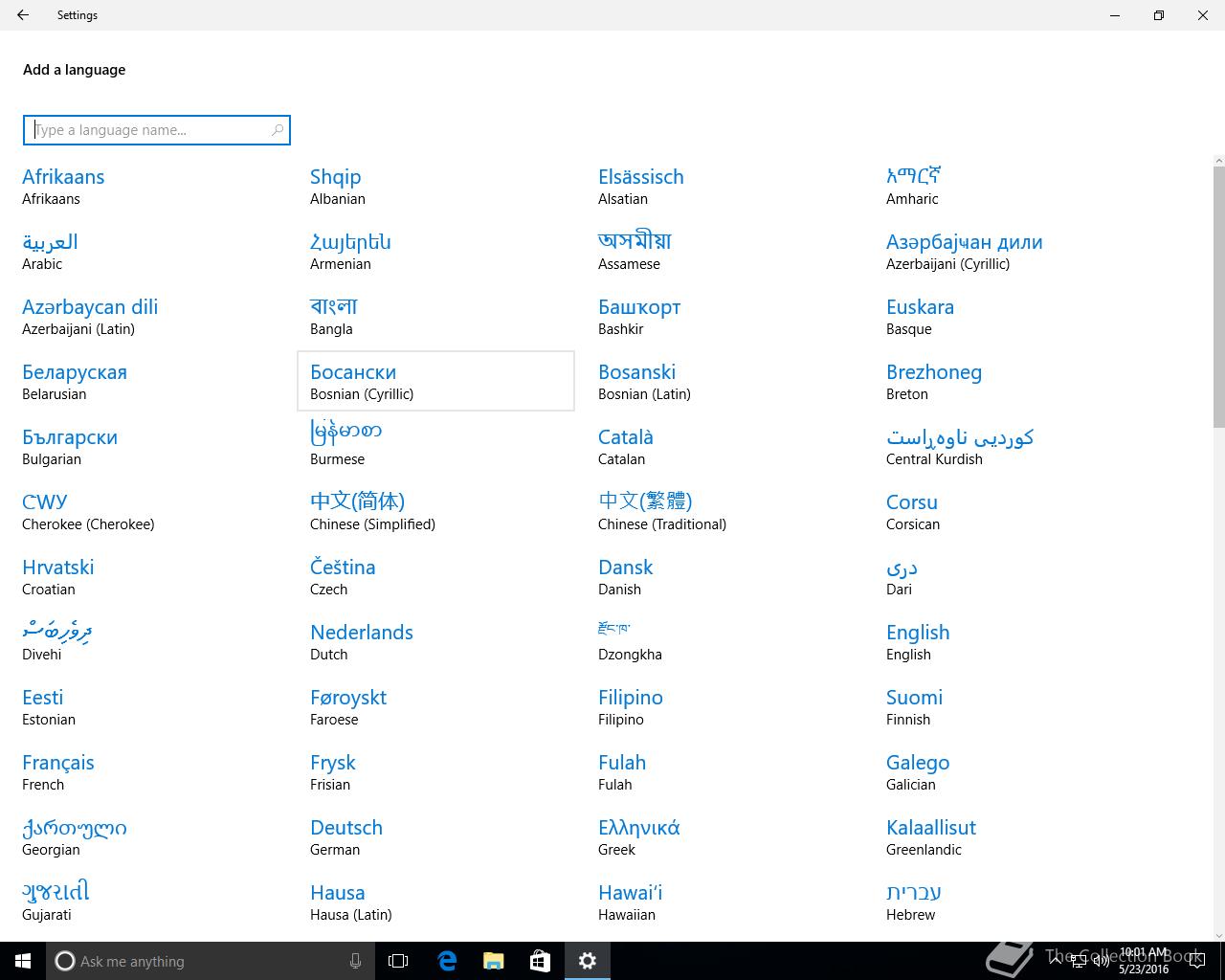The image size is (1225, 980).
Task: Choose English from the list
Action: [x=1012, y=641]
